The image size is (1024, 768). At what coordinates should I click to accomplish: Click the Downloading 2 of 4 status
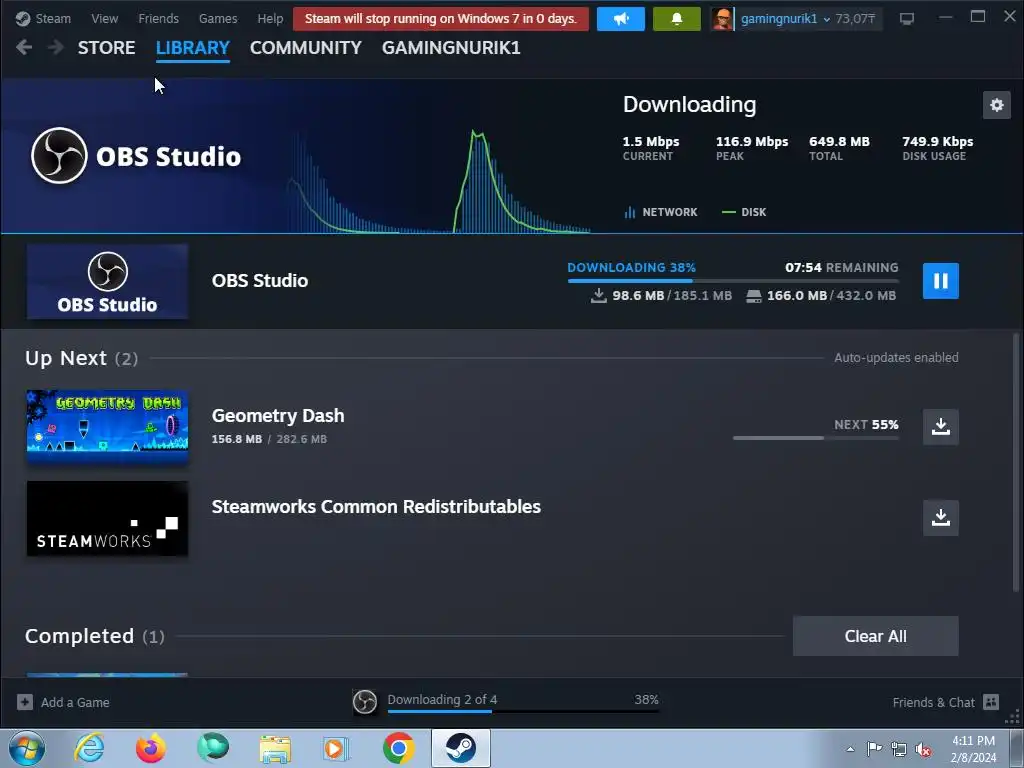(442, 699)
